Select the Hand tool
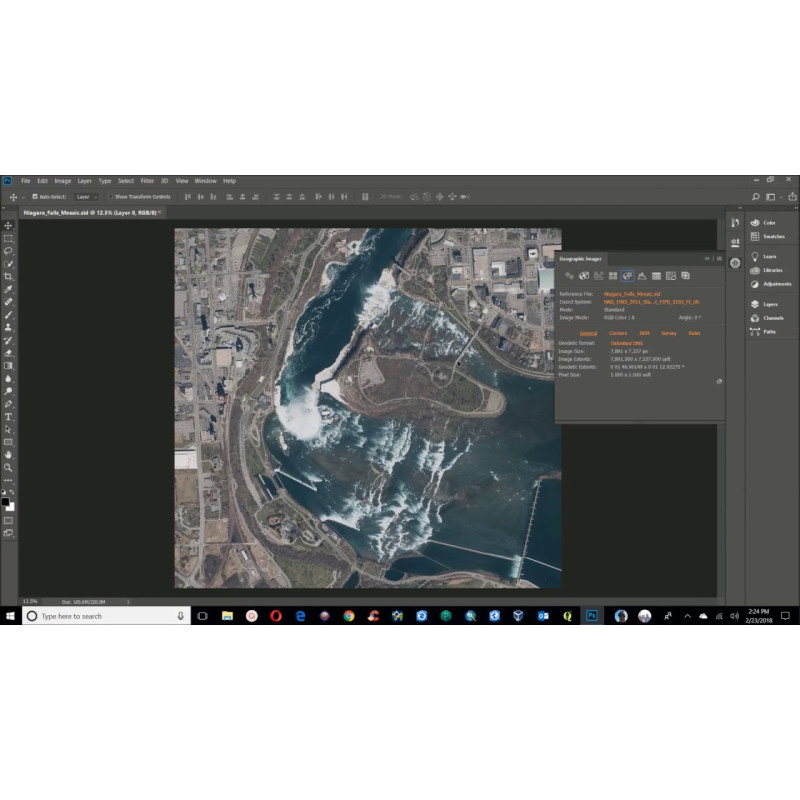The width and height of the screenshot is (800, 800). tap(8, 454)
